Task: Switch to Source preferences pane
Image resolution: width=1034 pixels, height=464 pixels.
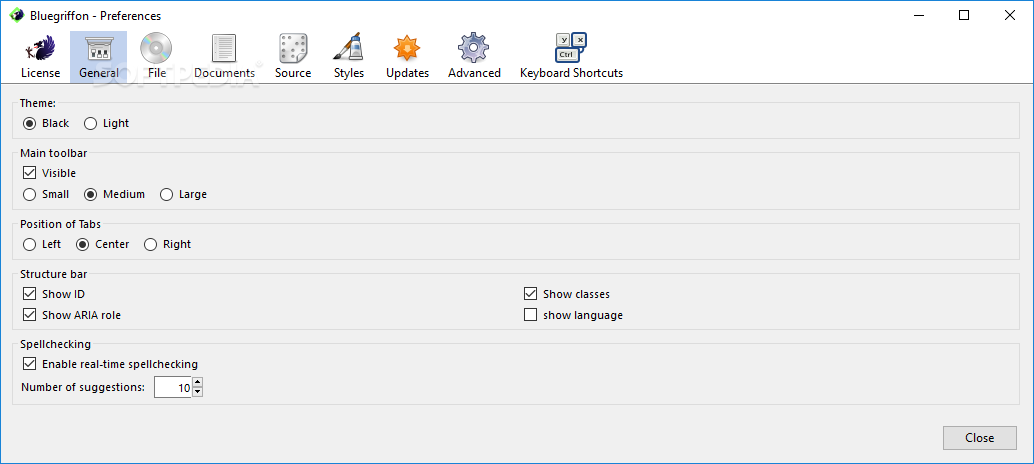Action: pyautogui.click(x=293, y=57)
